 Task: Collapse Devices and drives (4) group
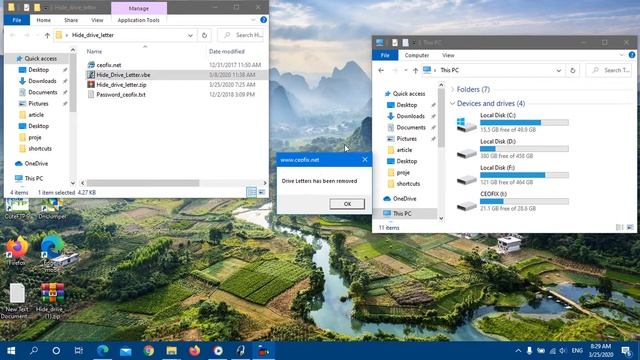[452, 104]
